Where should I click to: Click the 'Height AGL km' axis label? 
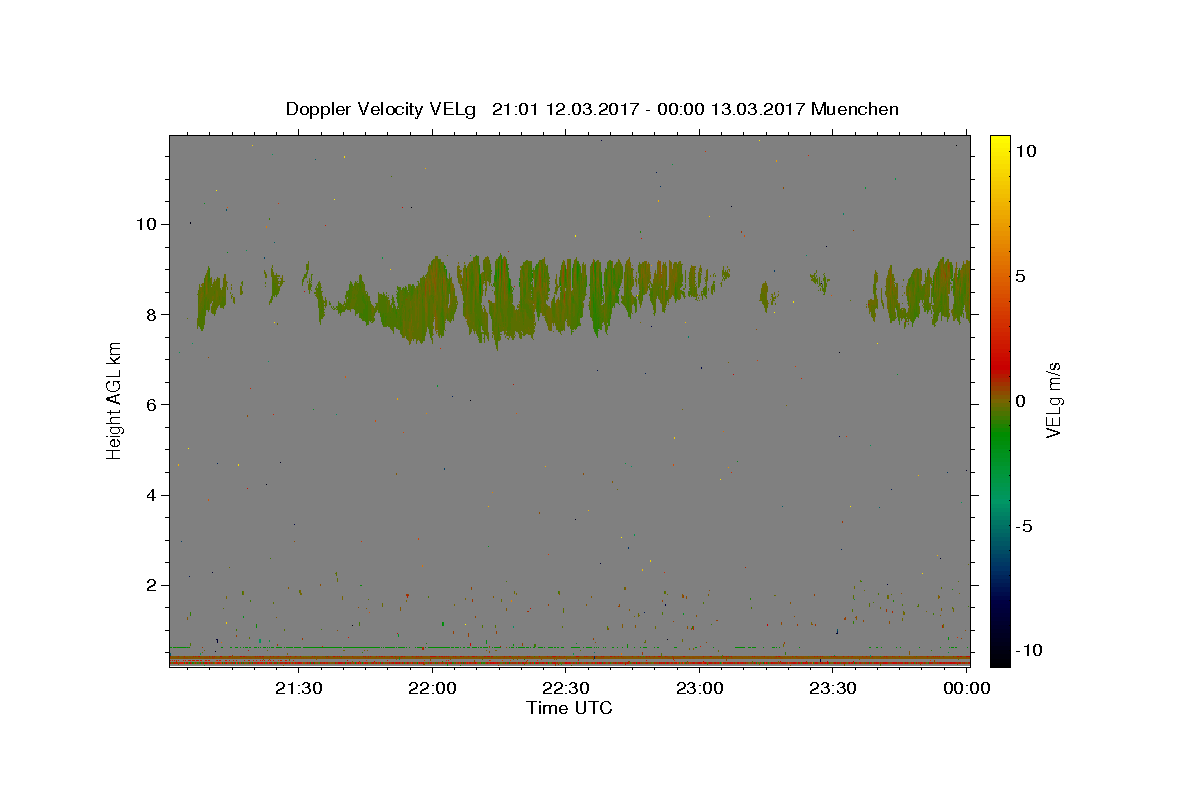114,401
